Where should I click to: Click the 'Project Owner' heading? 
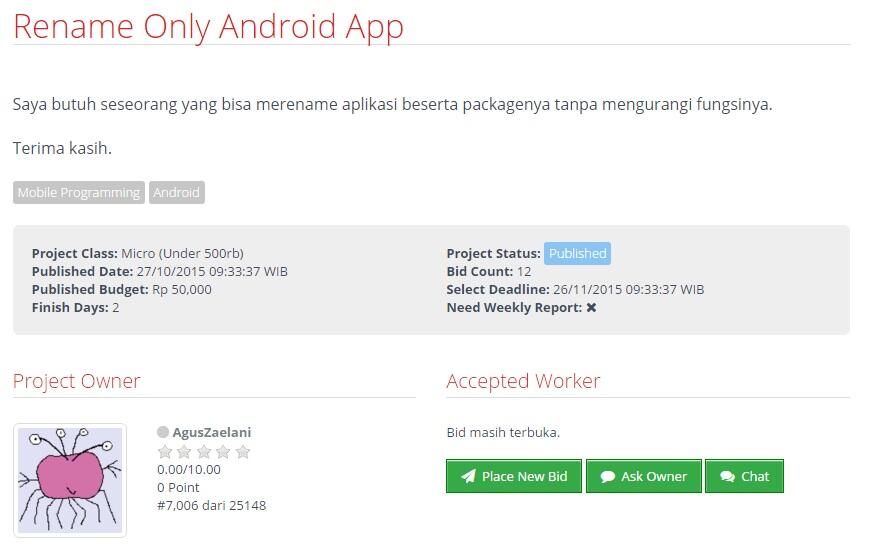(77, 381)
